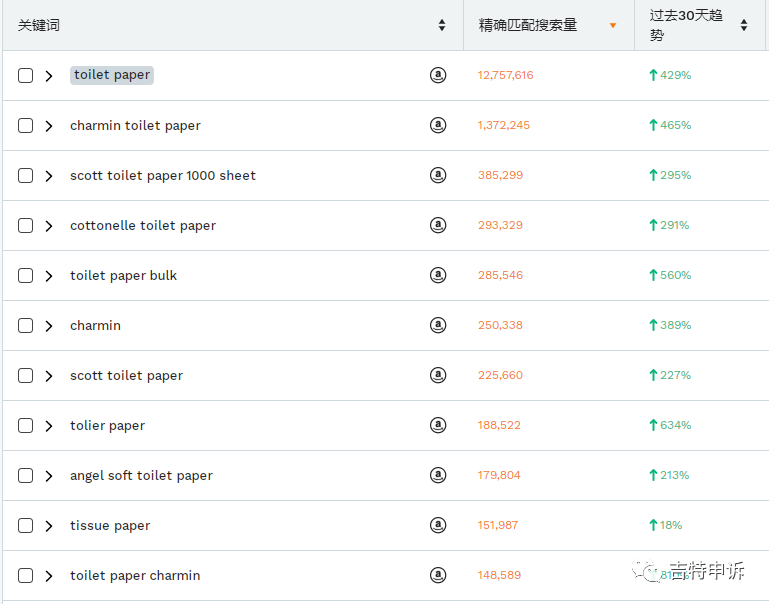Open the charmin toilet paper keyword
The height and width of the screenshot is (604, 769).
tap(135, 126)
